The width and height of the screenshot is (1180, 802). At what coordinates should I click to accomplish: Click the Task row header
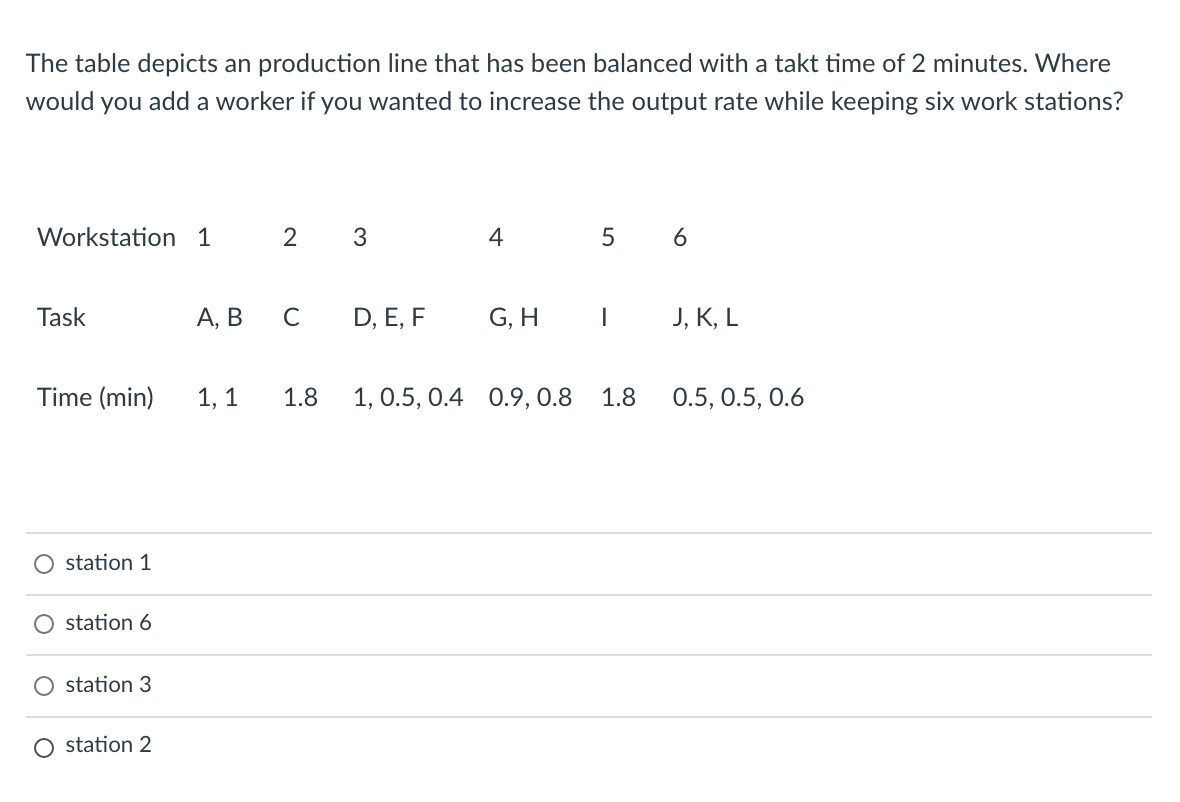(x=62, y=317)
